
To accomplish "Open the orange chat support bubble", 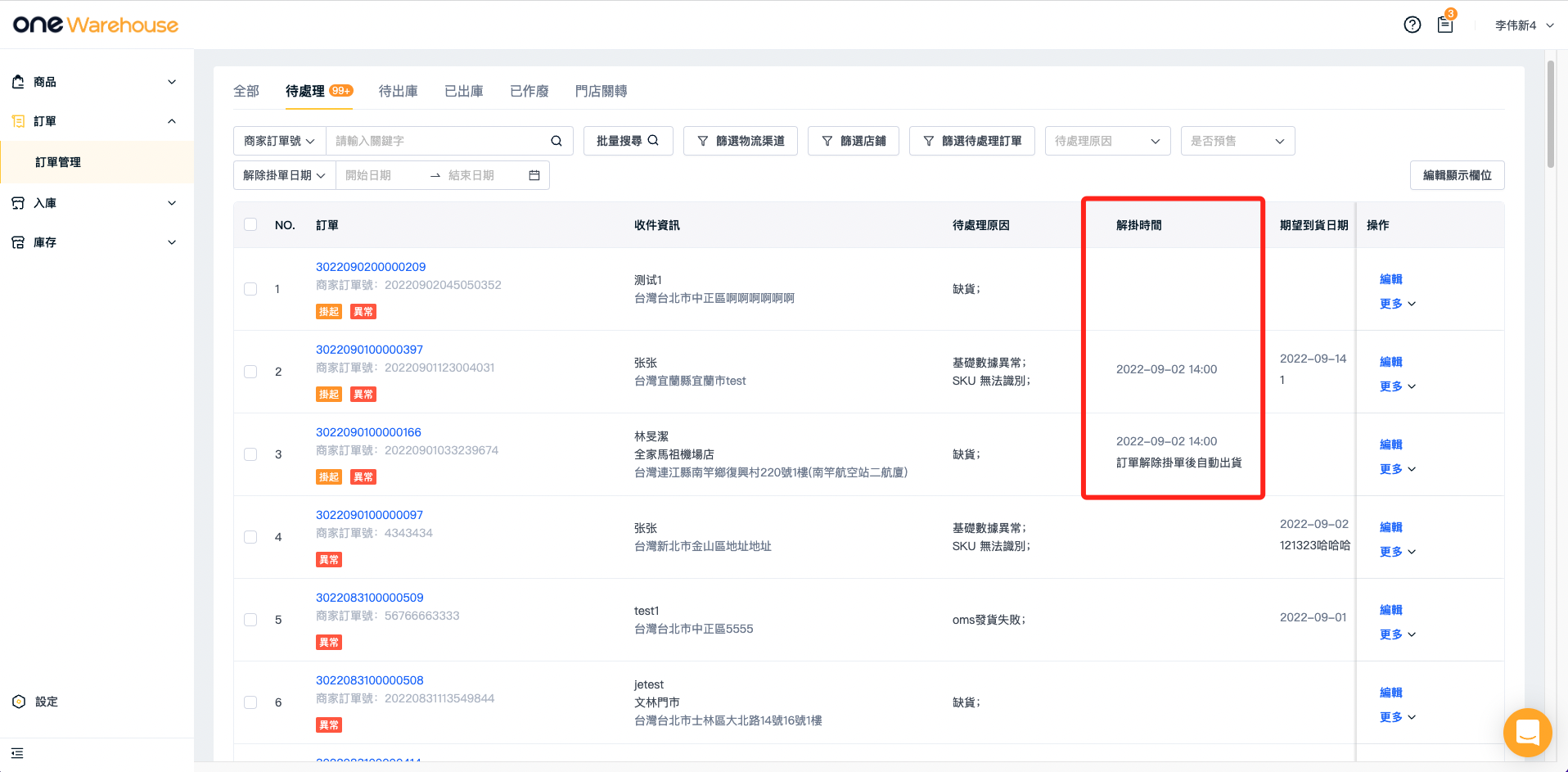I will coord(1527,732).
